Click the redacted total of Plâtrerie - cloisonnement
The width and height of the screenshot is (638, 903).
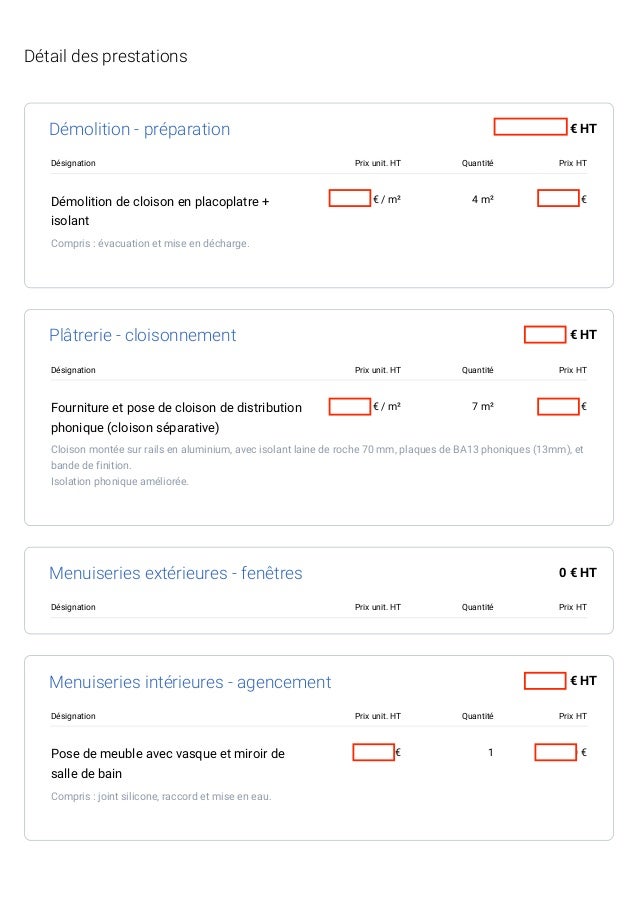544,334
